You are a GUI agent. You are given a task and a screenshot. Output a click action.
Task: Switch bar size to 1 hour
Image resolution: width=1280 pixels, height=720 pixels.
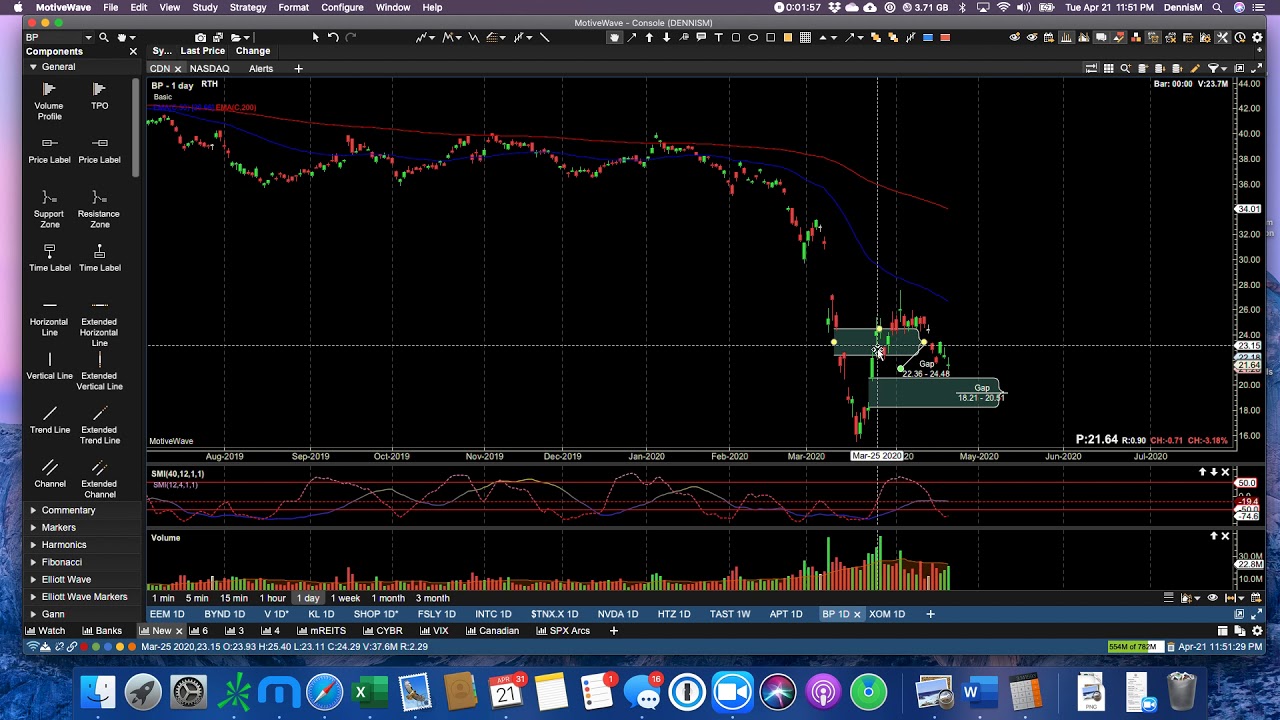pyautogui.click(x=272, y=598)
